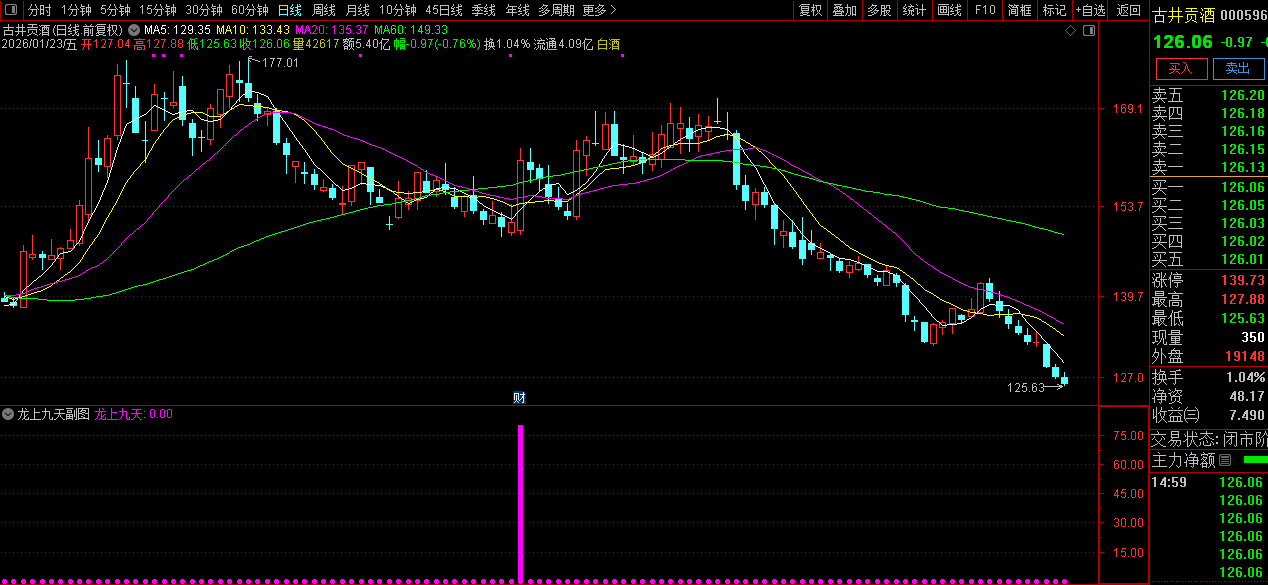Open the 统计 statistics tool
The height and width of the screenshot is (585, 1268).
click(x=914, y=10)
